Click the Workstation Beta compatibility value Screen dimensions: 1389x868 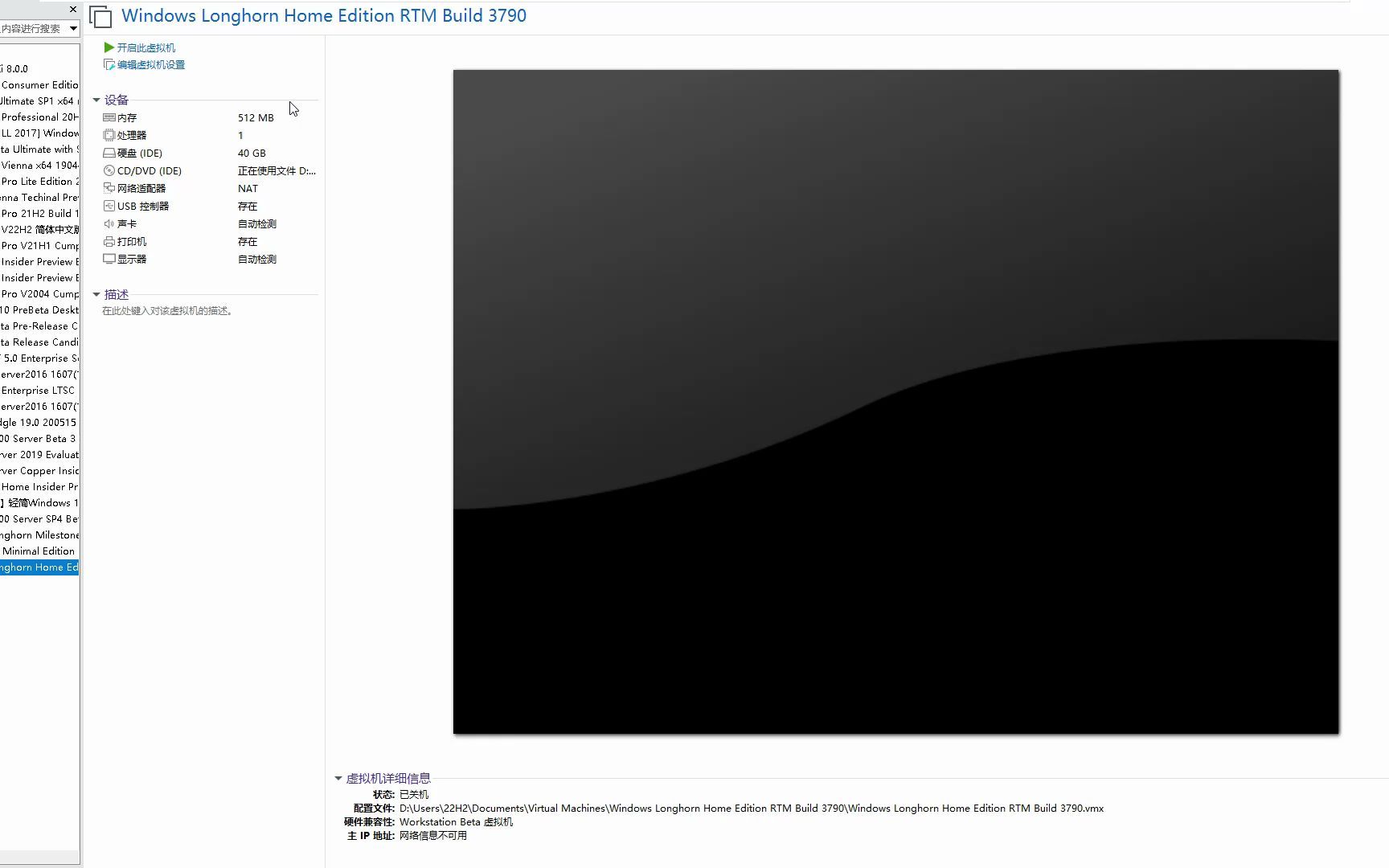(456, 822)
